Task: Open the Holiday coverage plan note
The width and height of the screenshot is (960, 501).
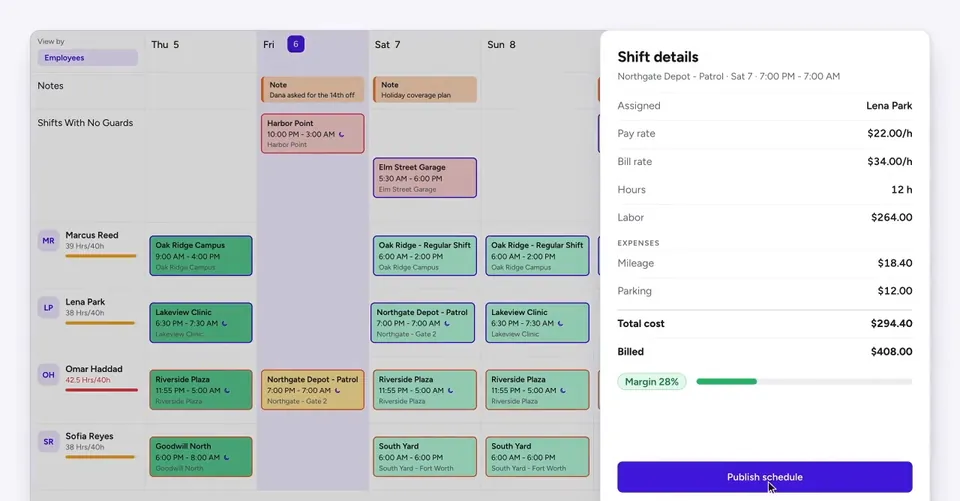Action: click(425, 89)
